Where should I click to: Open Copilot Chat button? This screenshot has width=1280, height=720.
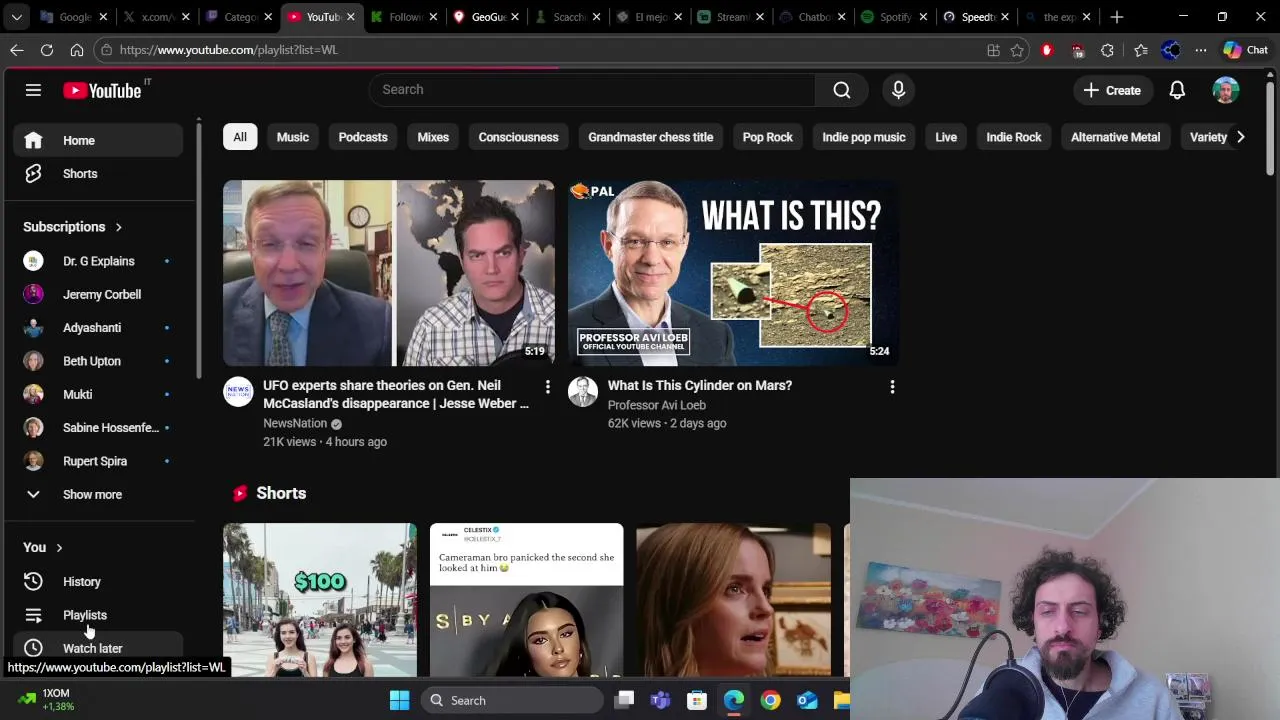1245,50
